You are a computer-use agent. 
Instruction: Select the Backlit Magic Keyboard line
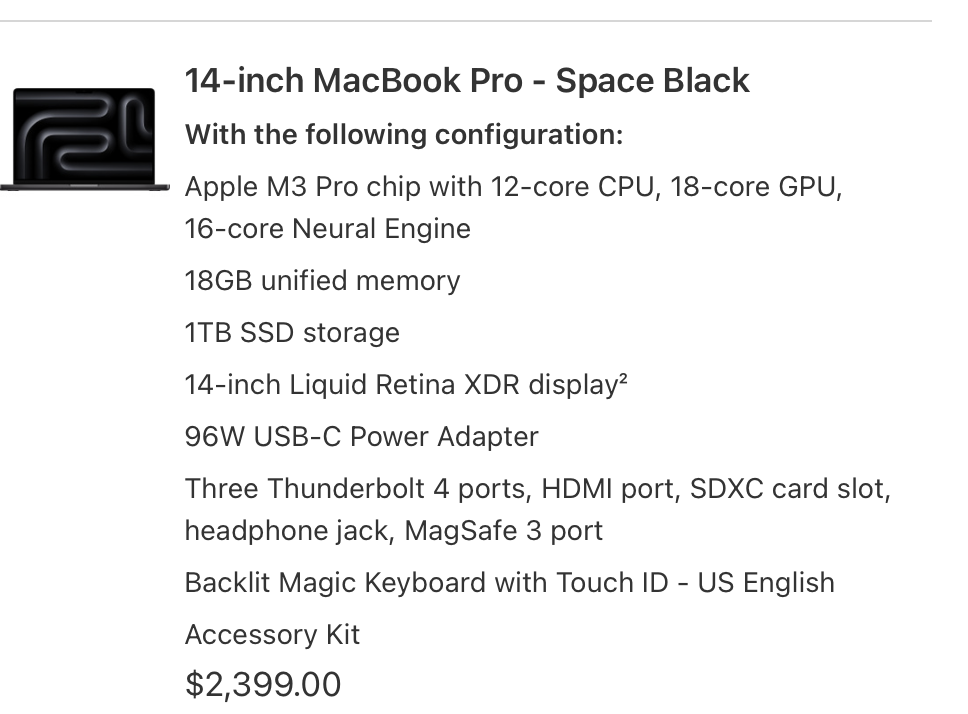(x=510, y=583)
